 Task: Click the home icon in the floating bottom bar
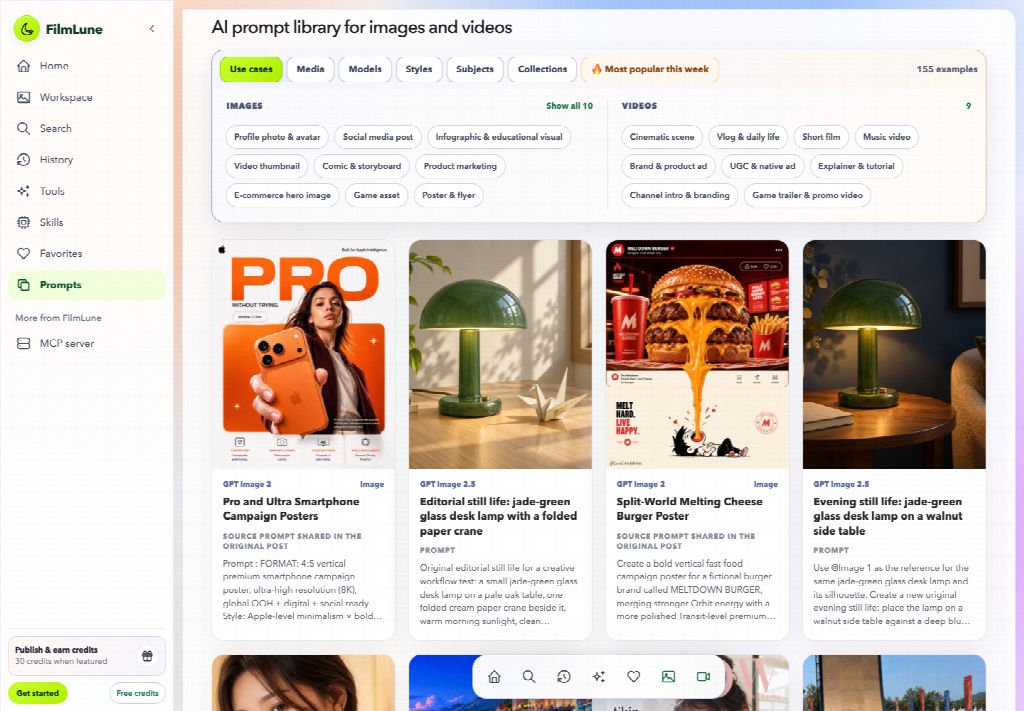point(494,676)
